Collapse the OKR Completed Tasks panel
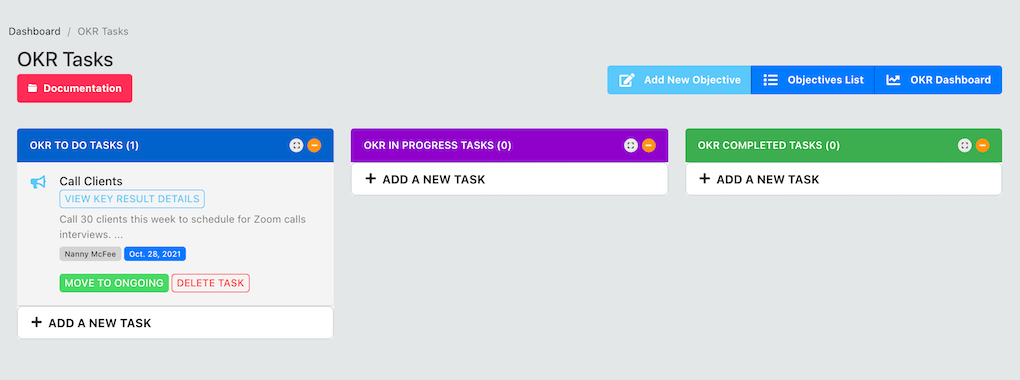The height and width of the screenshot is (380, 1020). pyautogui.click(x=982, y=145)
